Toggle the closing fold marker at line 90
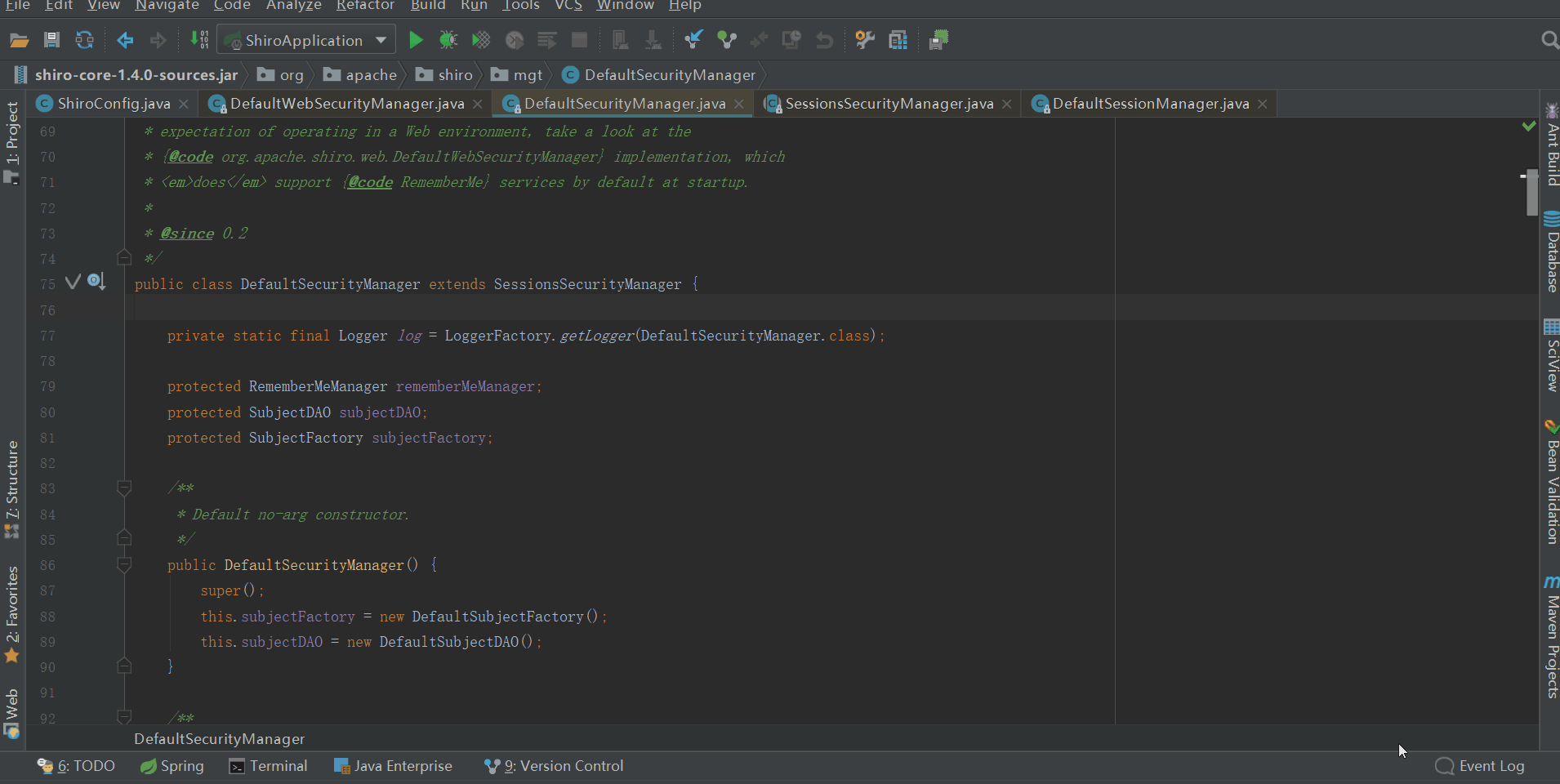The image size is (1560, 784). click(x=124, y=666)
